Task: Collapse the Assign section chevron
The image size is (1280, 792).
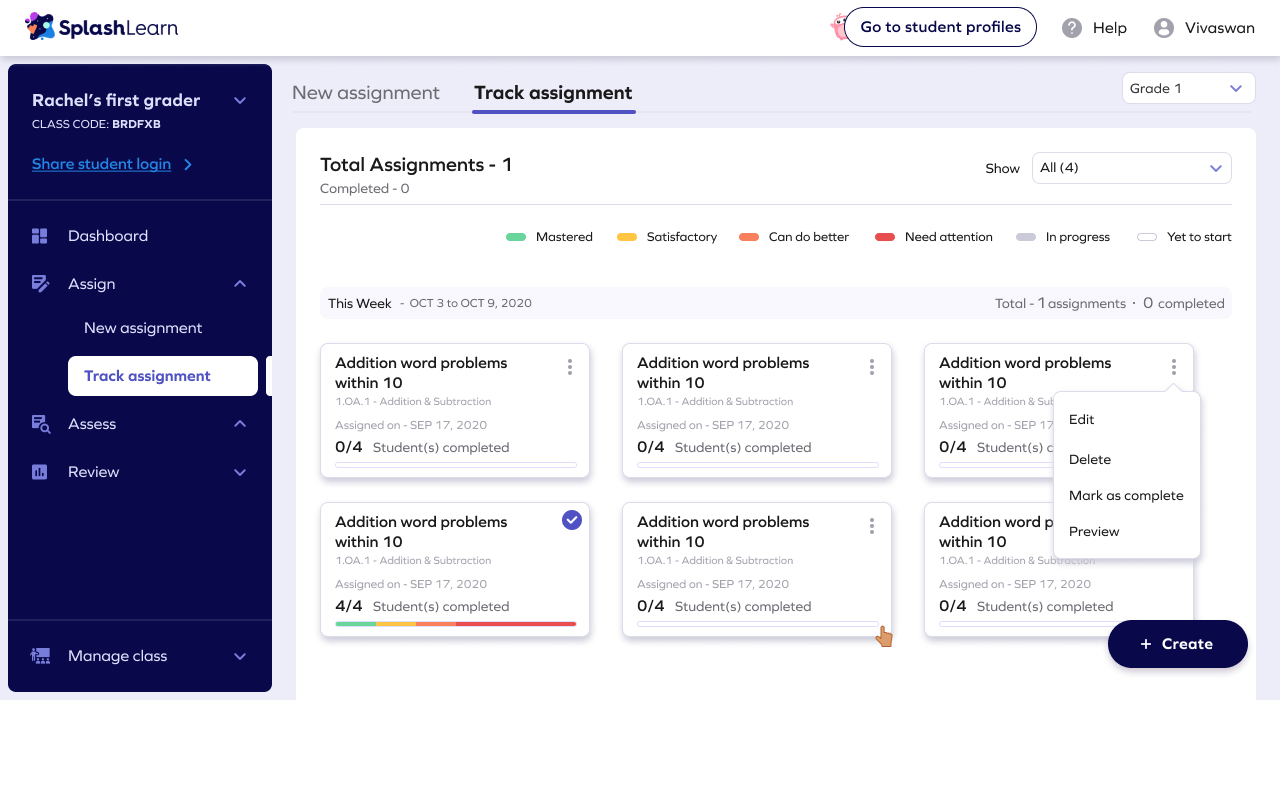Action: tap(240, 284)
